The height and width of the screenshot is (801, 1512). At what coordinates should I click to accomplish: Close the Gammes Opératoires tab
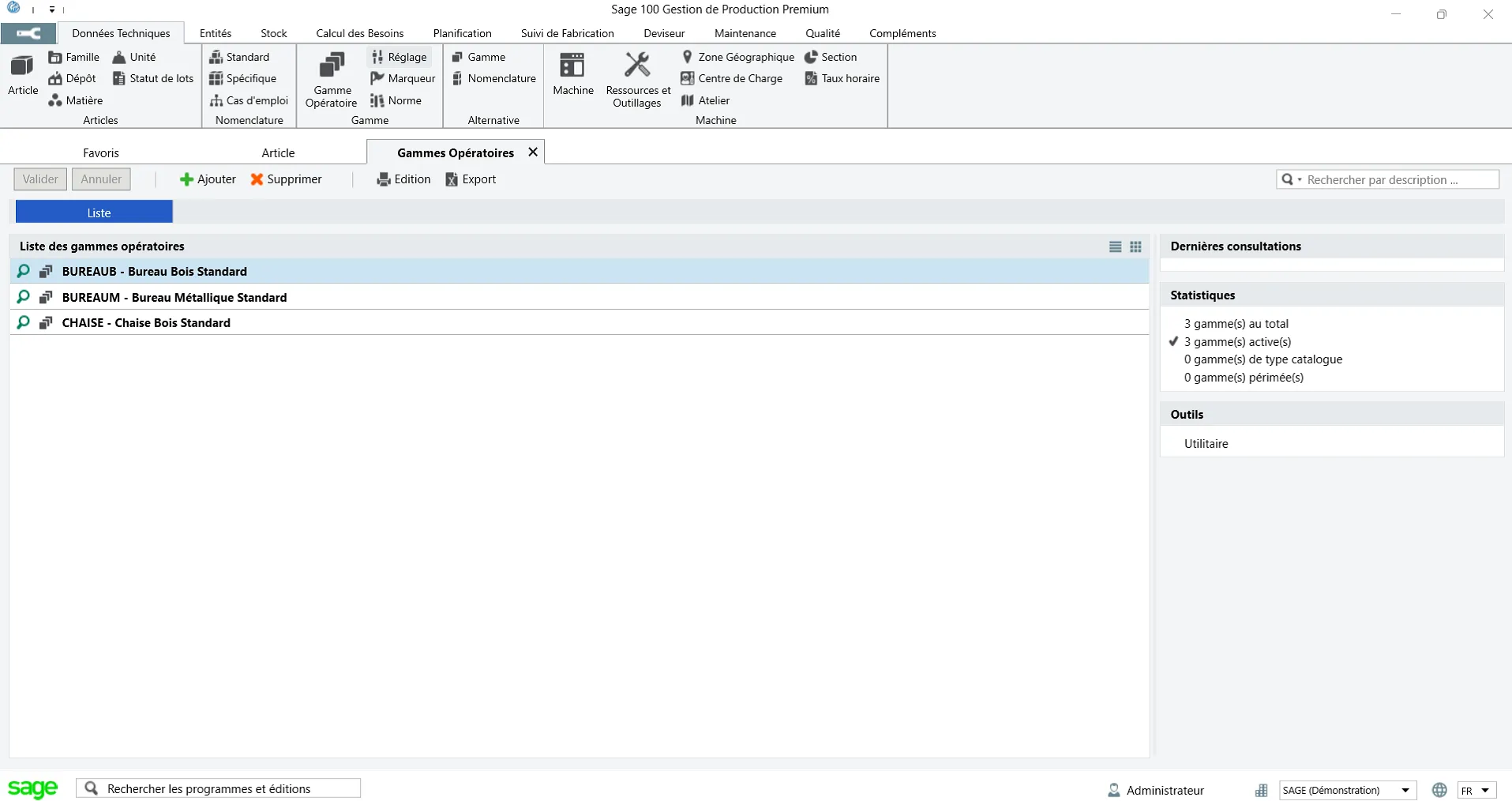click(x=533, y=152)
